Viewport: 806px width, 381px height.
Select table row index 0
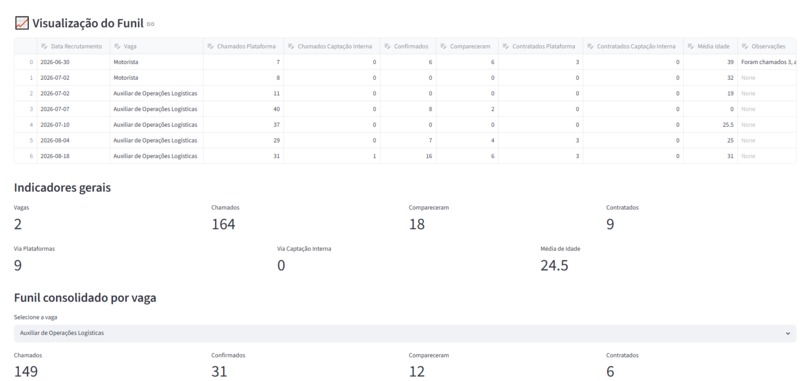pos(26,62)
